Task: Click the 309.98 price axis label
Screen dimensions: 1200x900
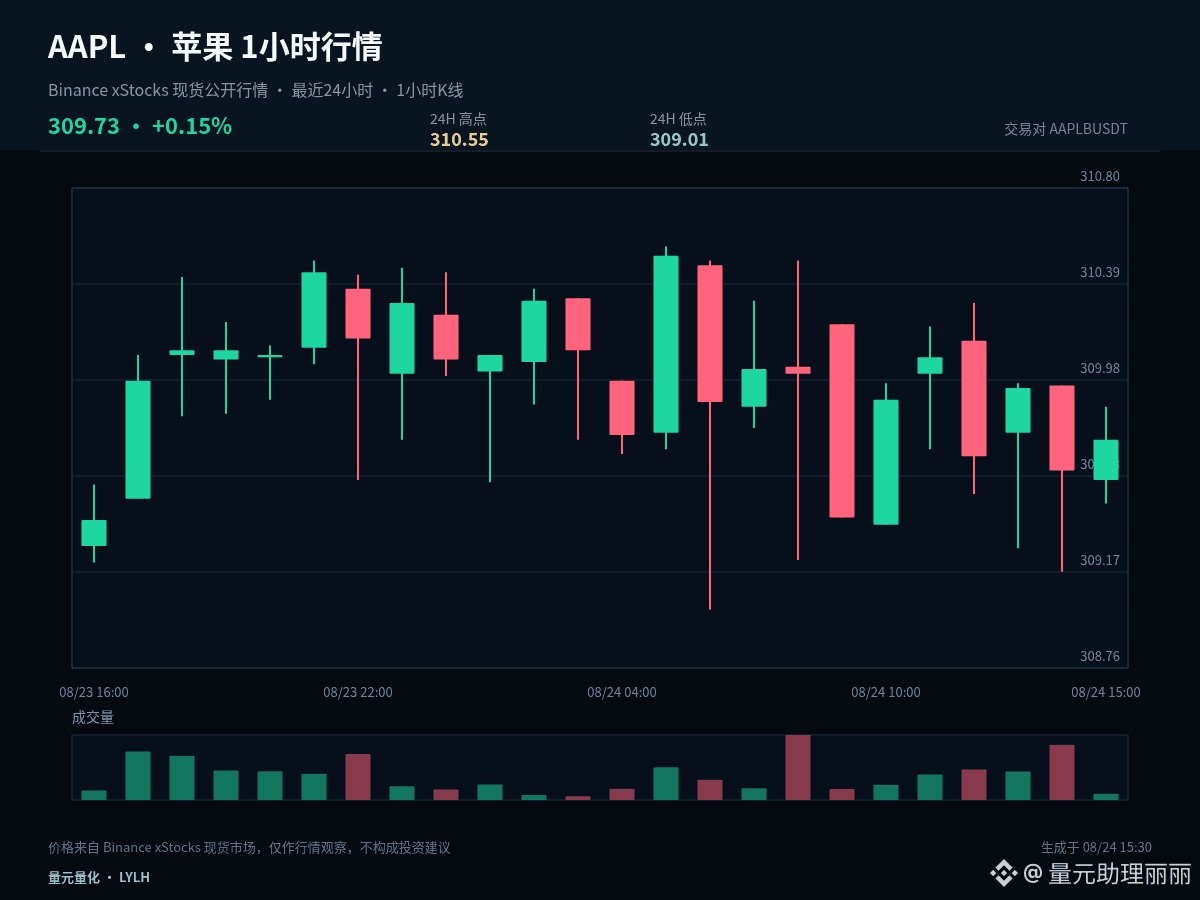Action: point(1100,368)
